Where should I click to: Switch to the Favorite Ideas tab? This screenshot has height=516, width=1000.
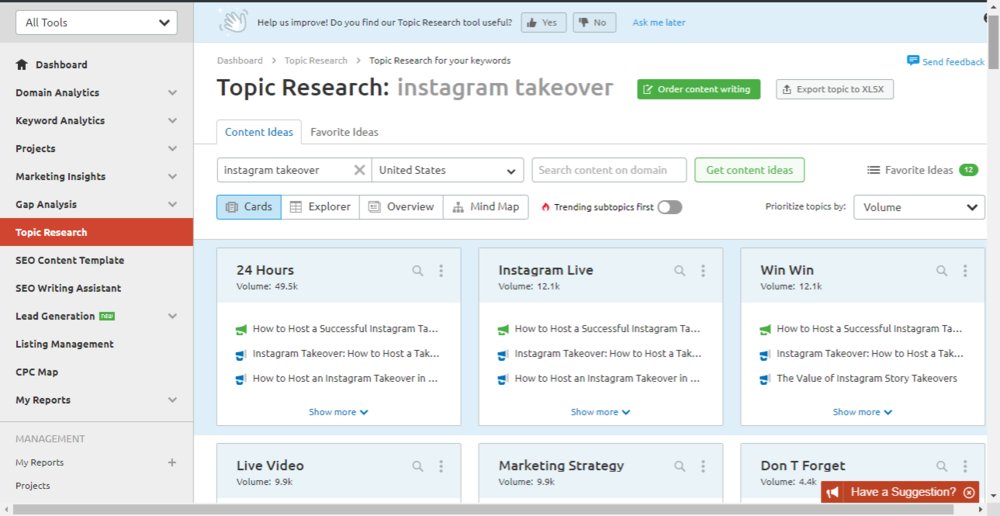[x=344, y=132]
